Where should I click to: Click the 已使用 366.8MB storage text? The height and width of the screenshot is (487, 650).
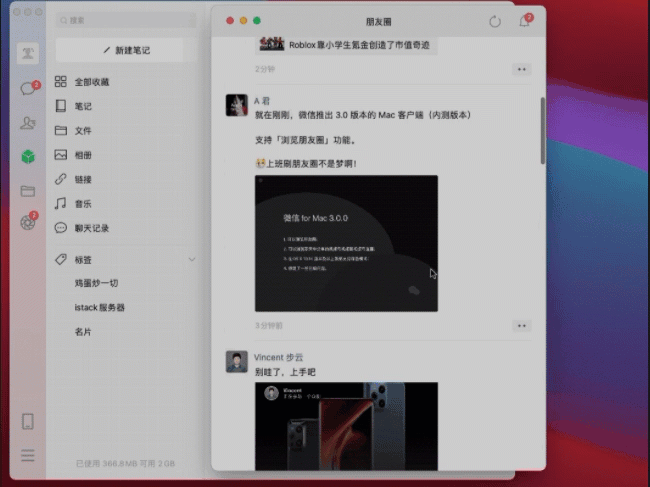126,463
